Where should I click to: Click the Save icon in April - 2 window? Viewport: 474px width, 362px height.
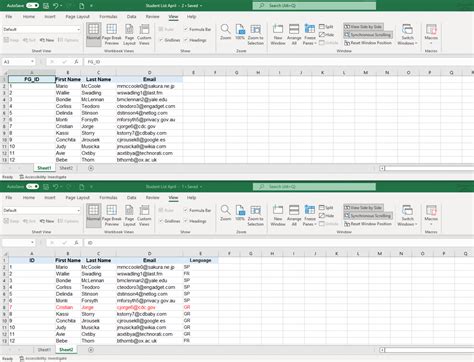click(x=46, y=6)
